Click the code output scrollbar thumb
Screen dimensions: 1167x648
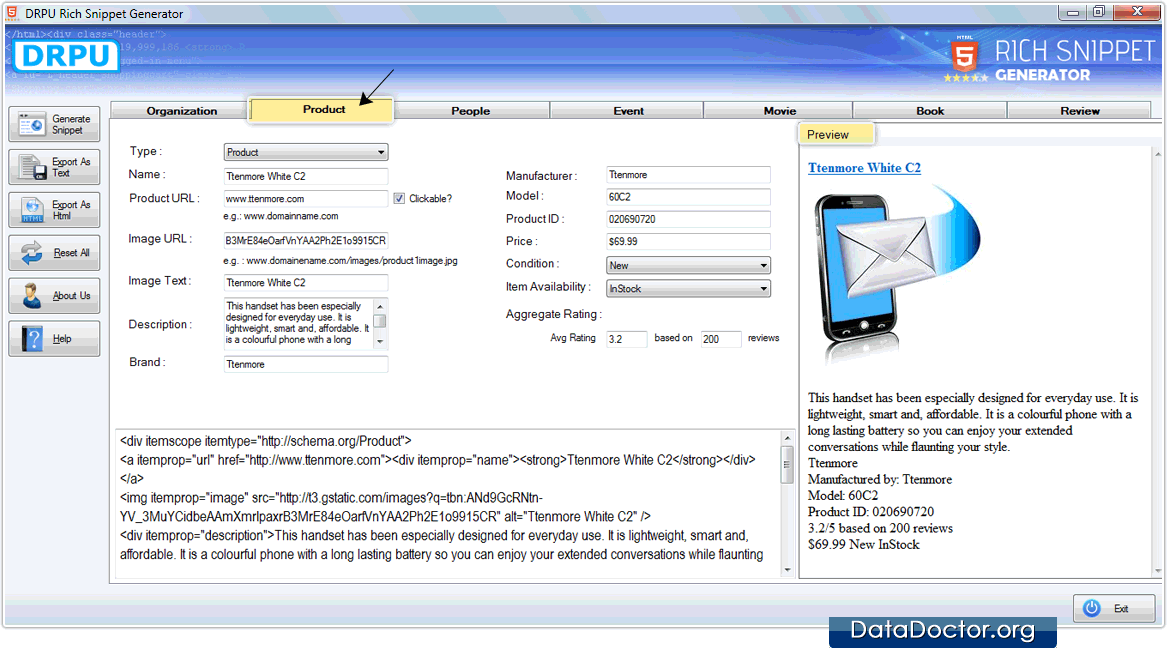(787, 465)
